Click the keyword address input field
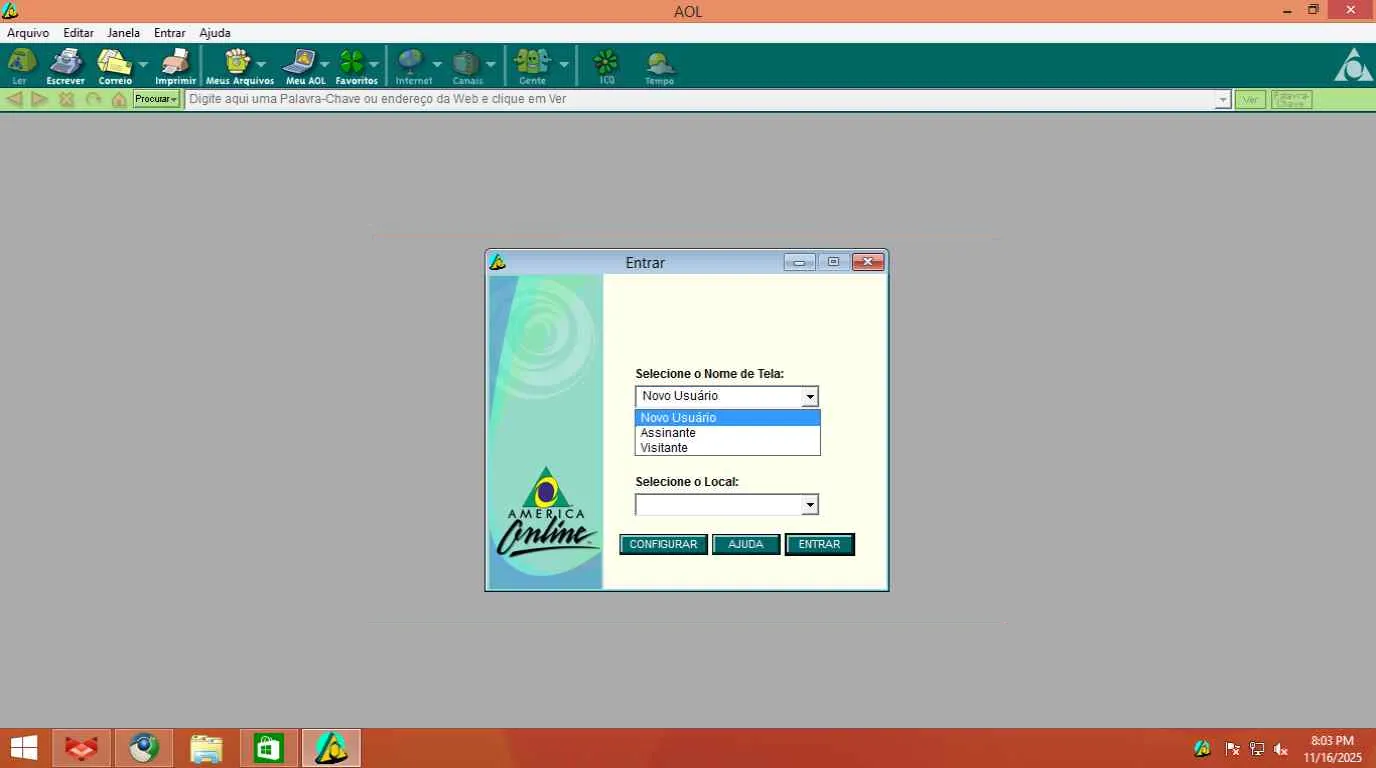The height and width of the screenshot is (768, 1376). [699, 99]
